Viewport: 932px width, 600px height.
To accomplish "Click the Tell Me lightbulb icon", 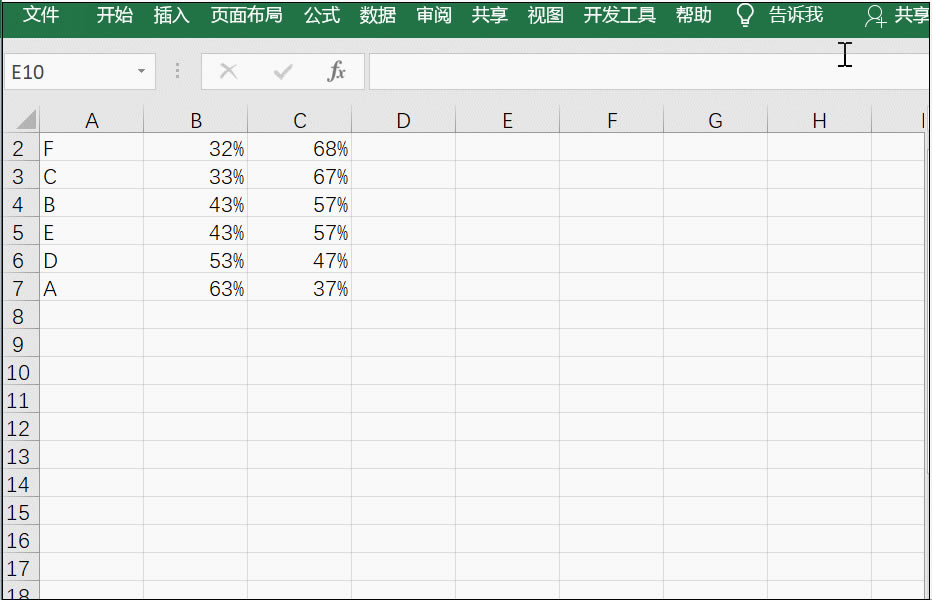I will (745, 14).
